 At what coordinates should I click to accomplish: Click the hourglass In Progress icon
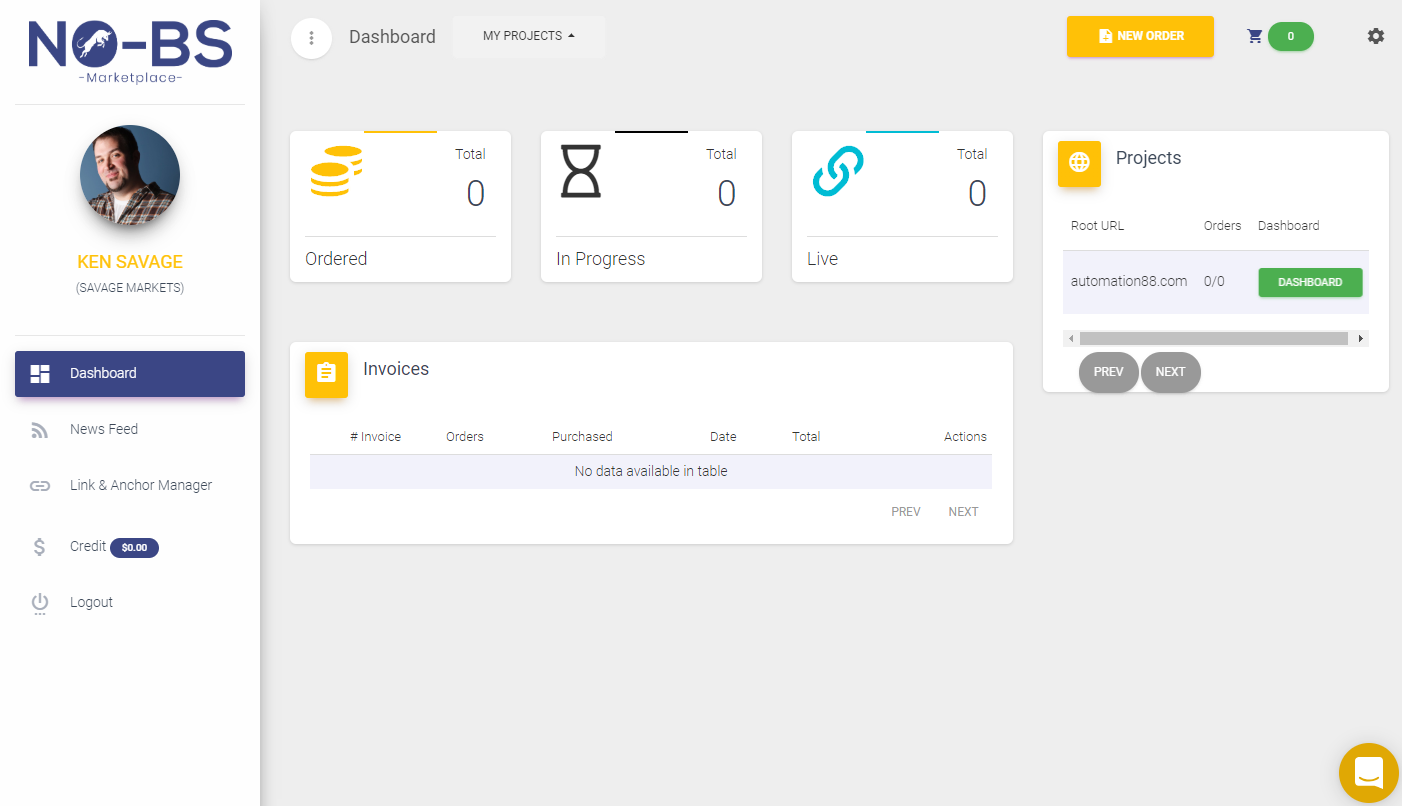coord(581,172)
